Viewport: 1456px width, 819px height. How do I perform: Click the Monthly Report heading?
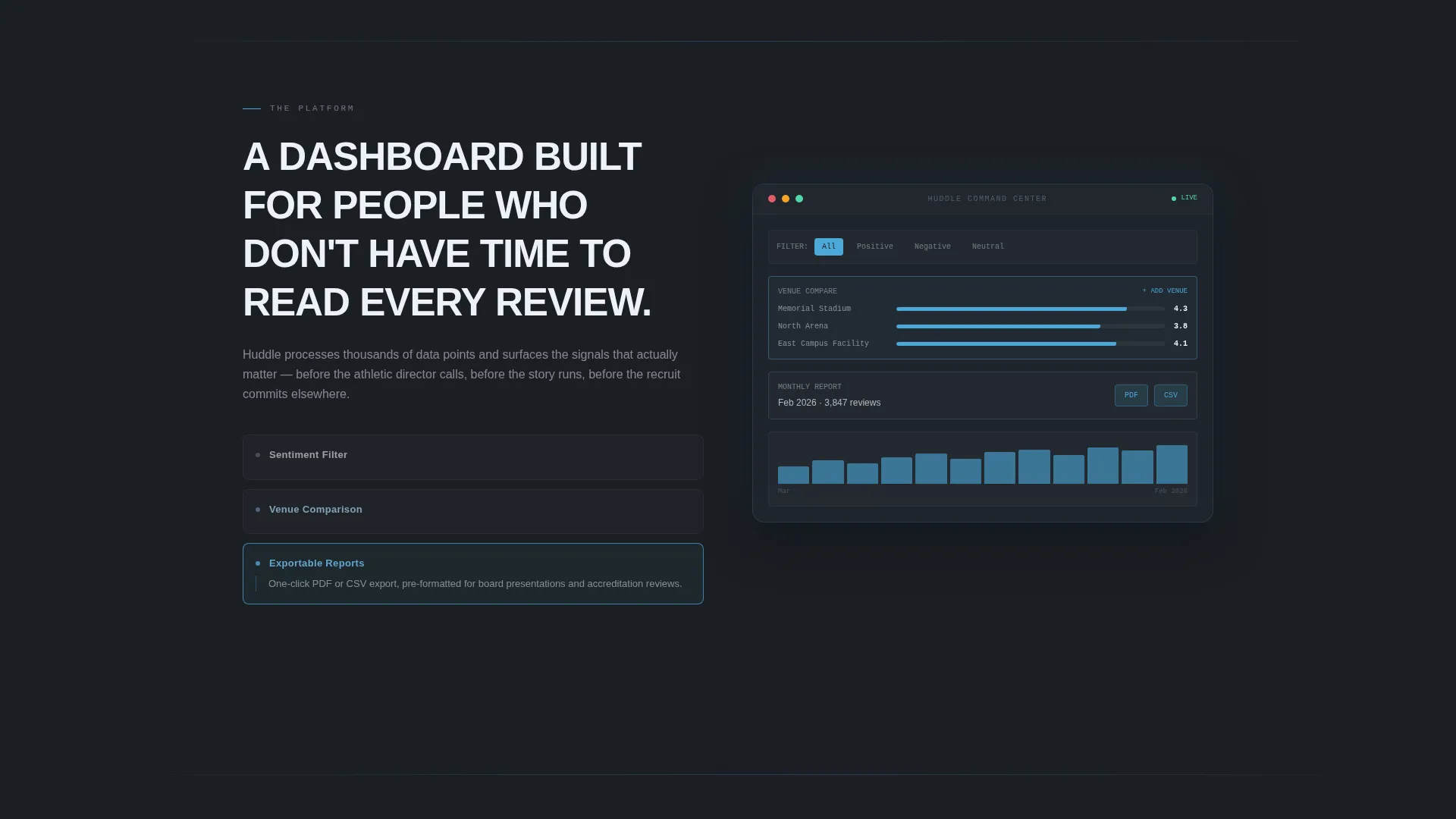click(809, 387)
